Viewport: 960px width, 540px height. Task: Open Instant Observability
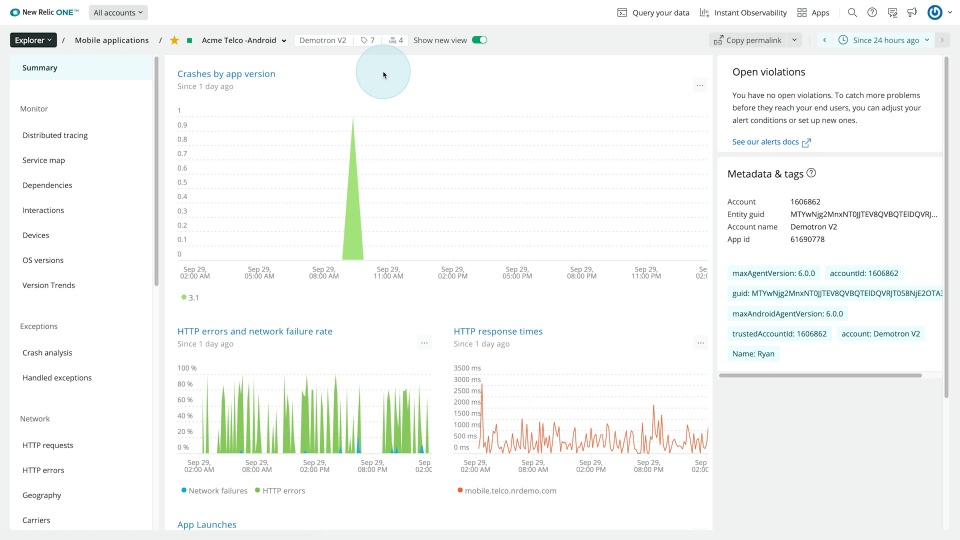(x=743, y=12)
